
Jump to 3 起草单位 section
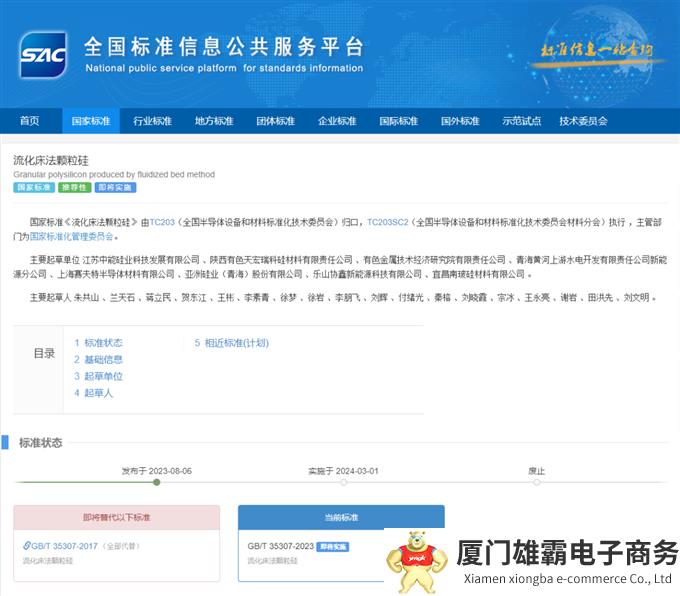point(98,376)
